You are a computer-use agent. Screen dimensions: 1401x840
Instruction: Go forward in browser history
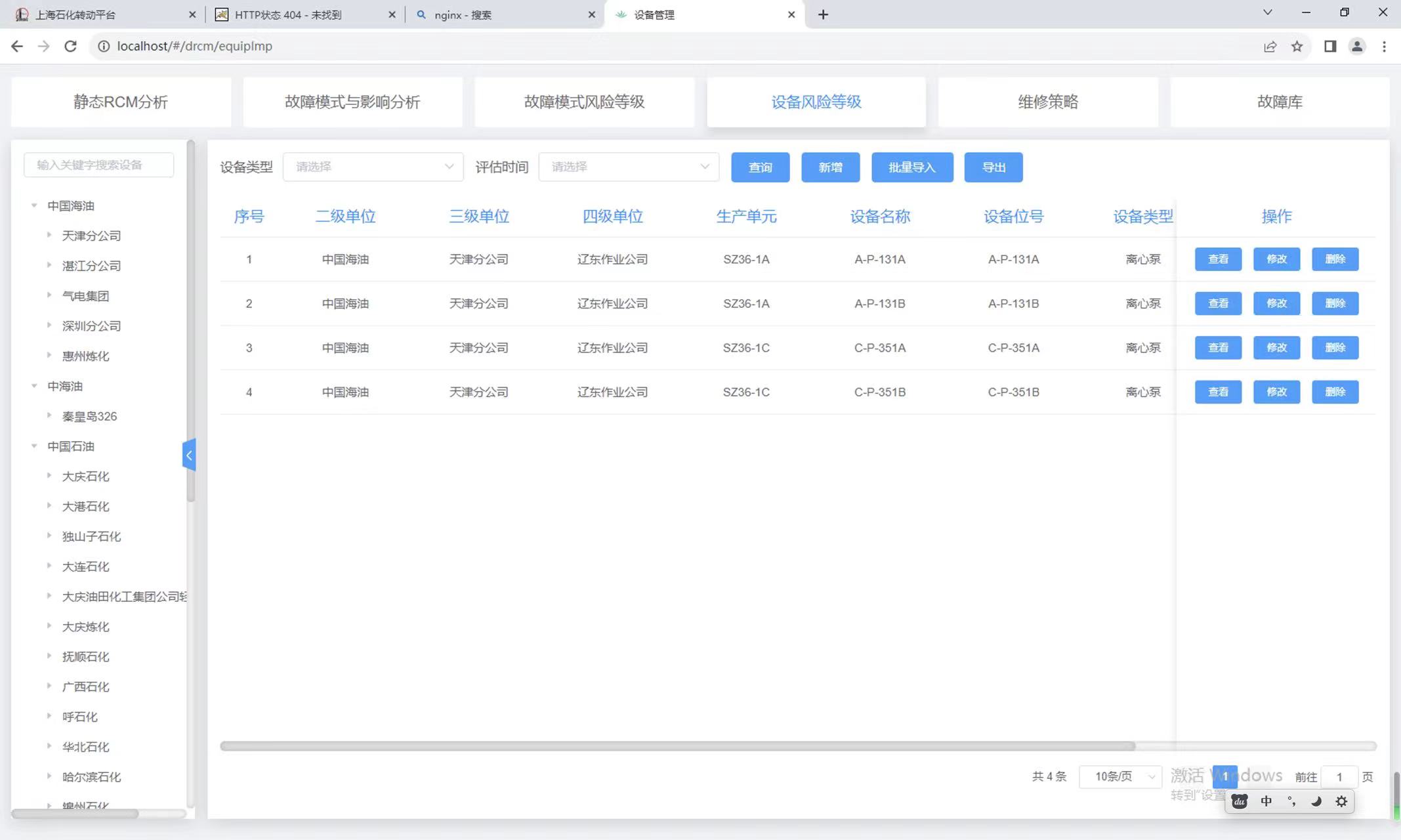(x=43, y=46)
